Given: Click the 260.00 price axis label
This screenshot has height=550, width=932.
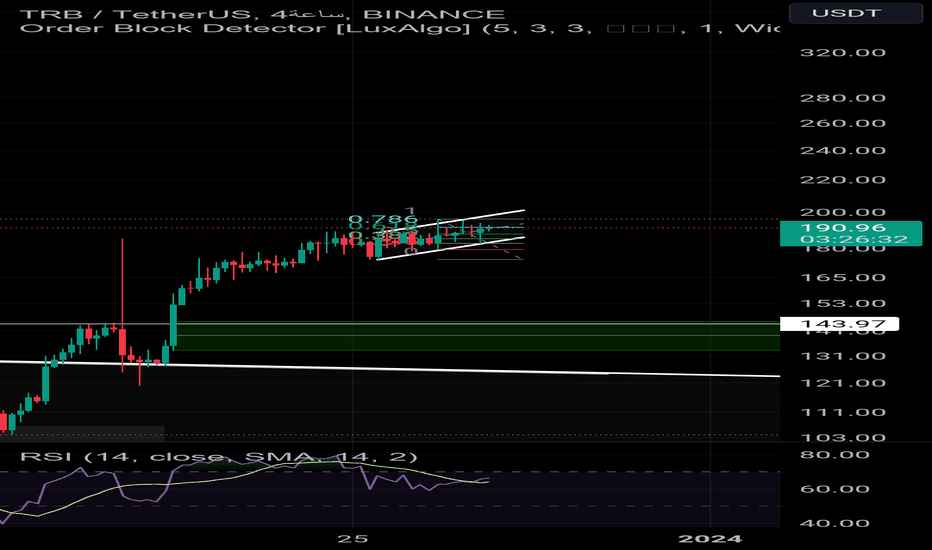Looking at the screenshot, I should point(843,124).
